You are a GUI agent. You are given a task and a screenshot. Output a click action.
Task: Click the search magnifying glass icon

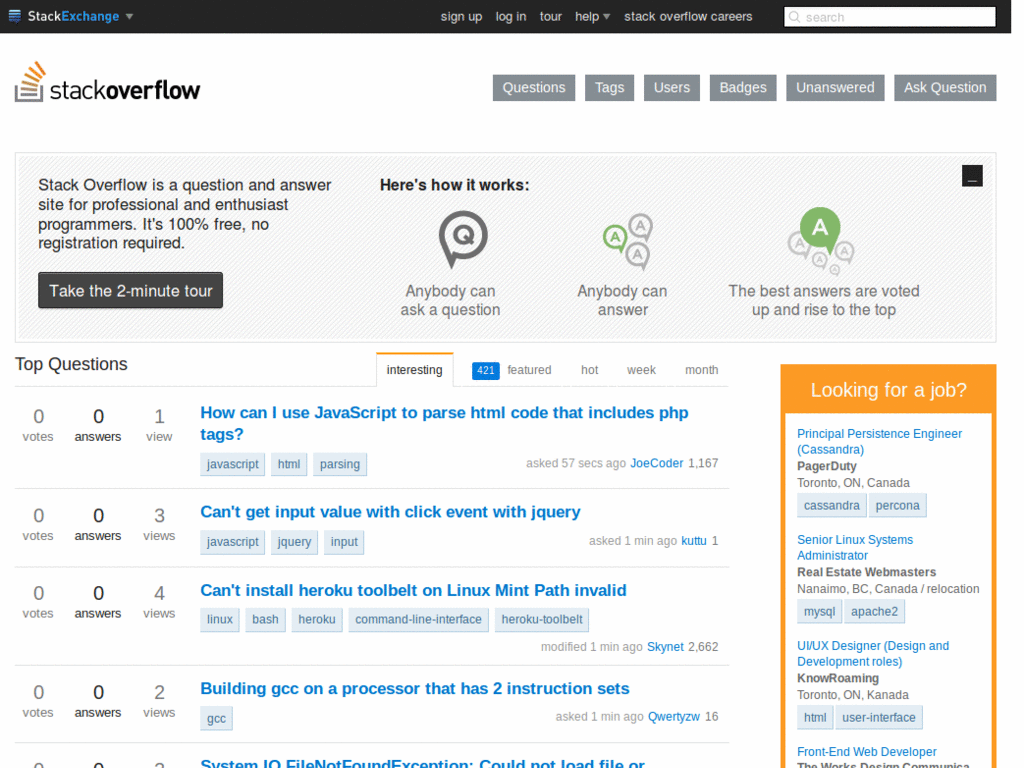click(795, 17)
